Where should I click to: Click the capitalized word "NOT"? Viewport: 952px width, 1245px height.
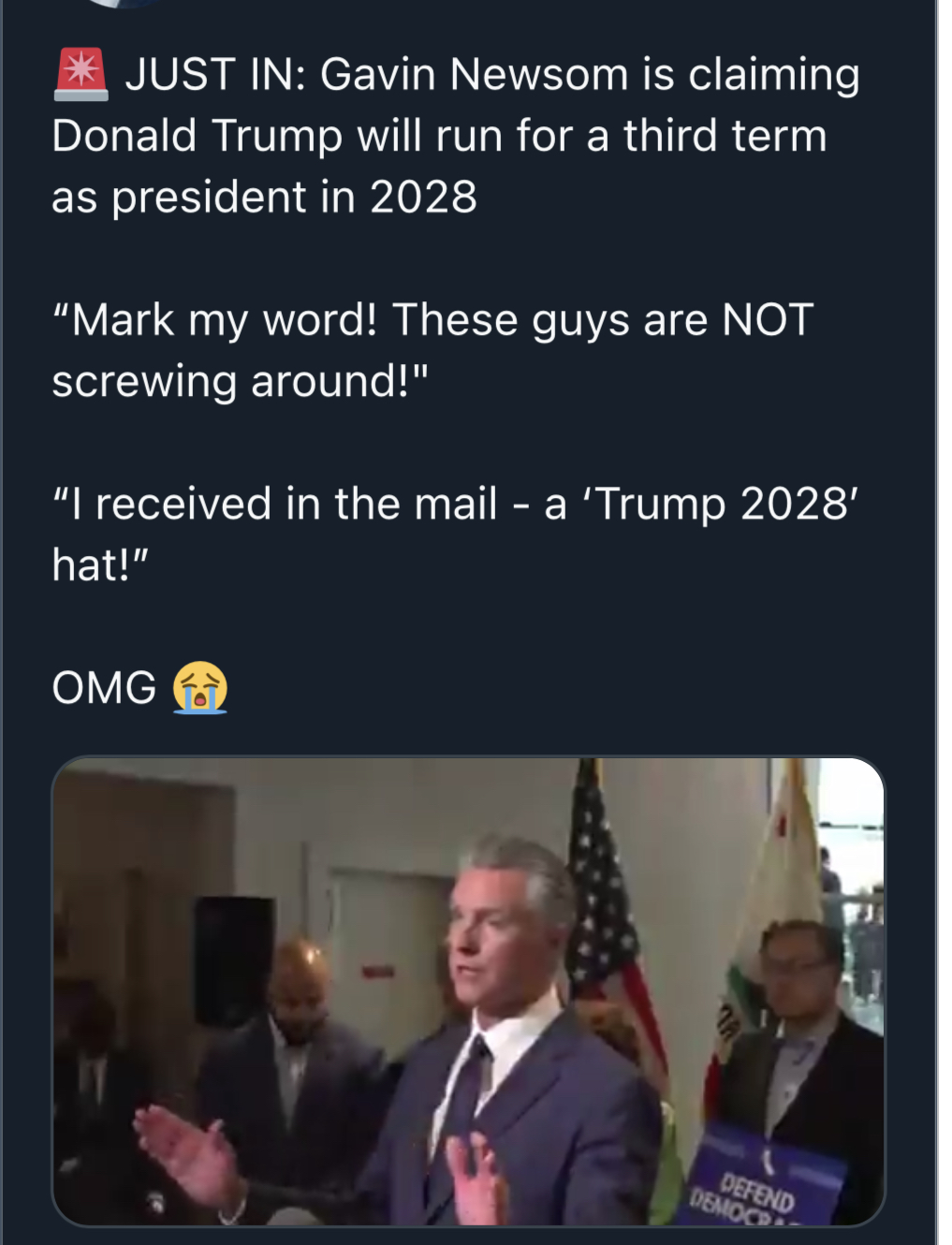click(x=767, y=320)
